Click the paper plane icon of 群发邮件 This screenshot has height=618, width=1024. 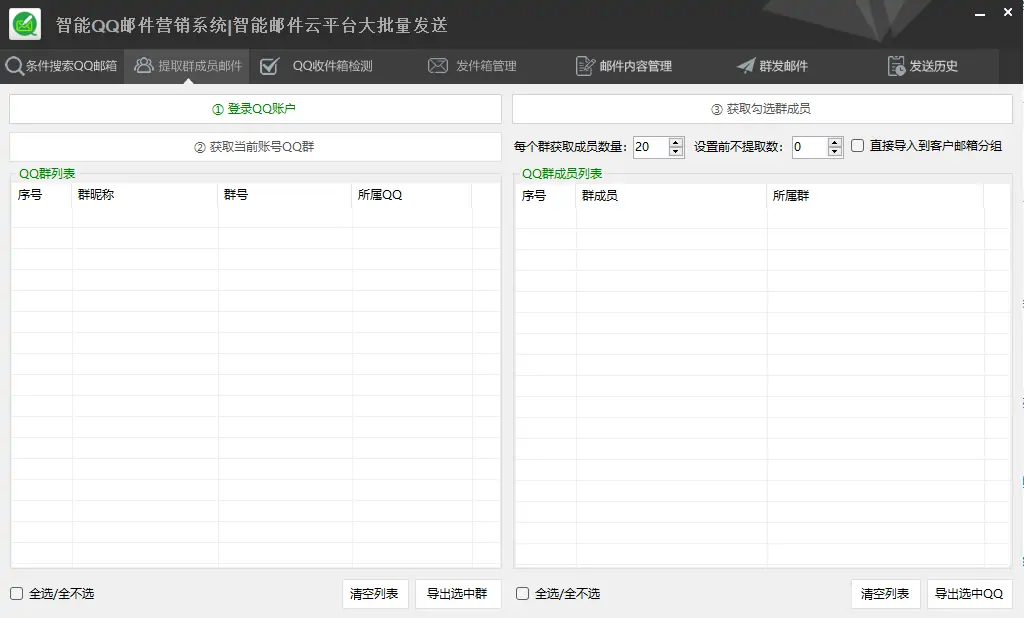(x=745, y=65)
